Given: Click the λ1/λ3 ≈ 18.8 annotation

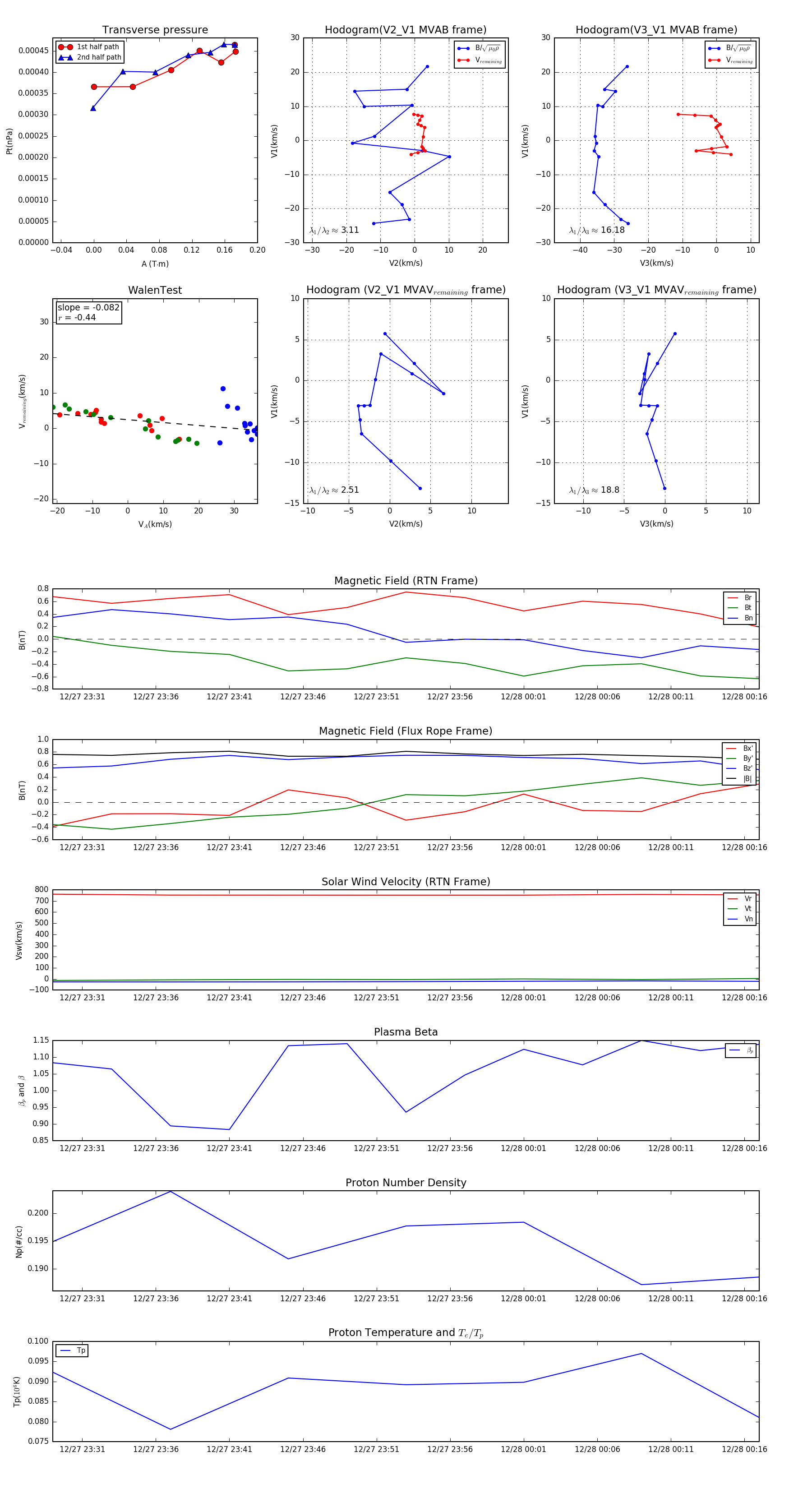Looking at the screenshot, I should click(594, 490).
